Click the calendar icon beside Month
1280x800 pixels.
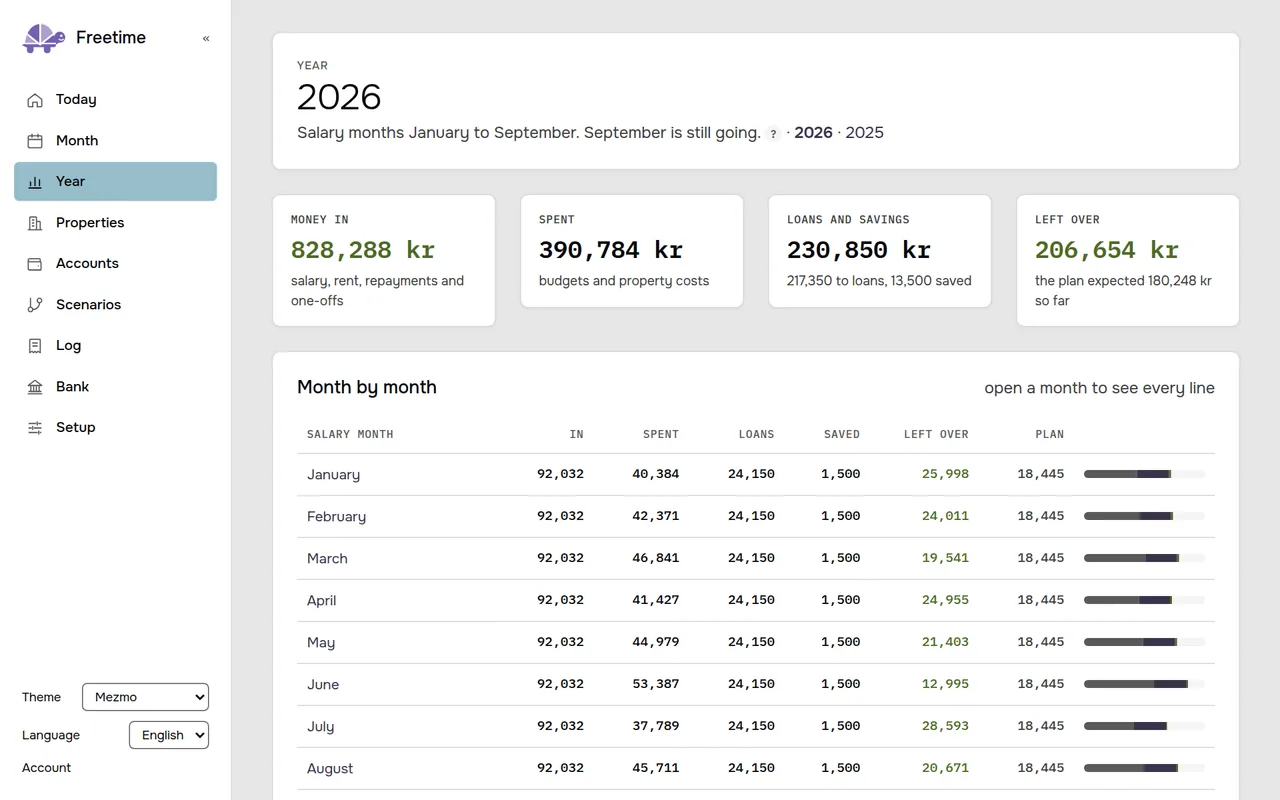35,141
